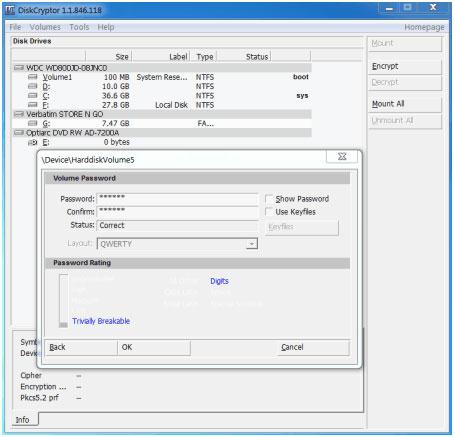Click the Back button in dialog
454x437 pixels.
pyautogui.click(x=81, y=347)
